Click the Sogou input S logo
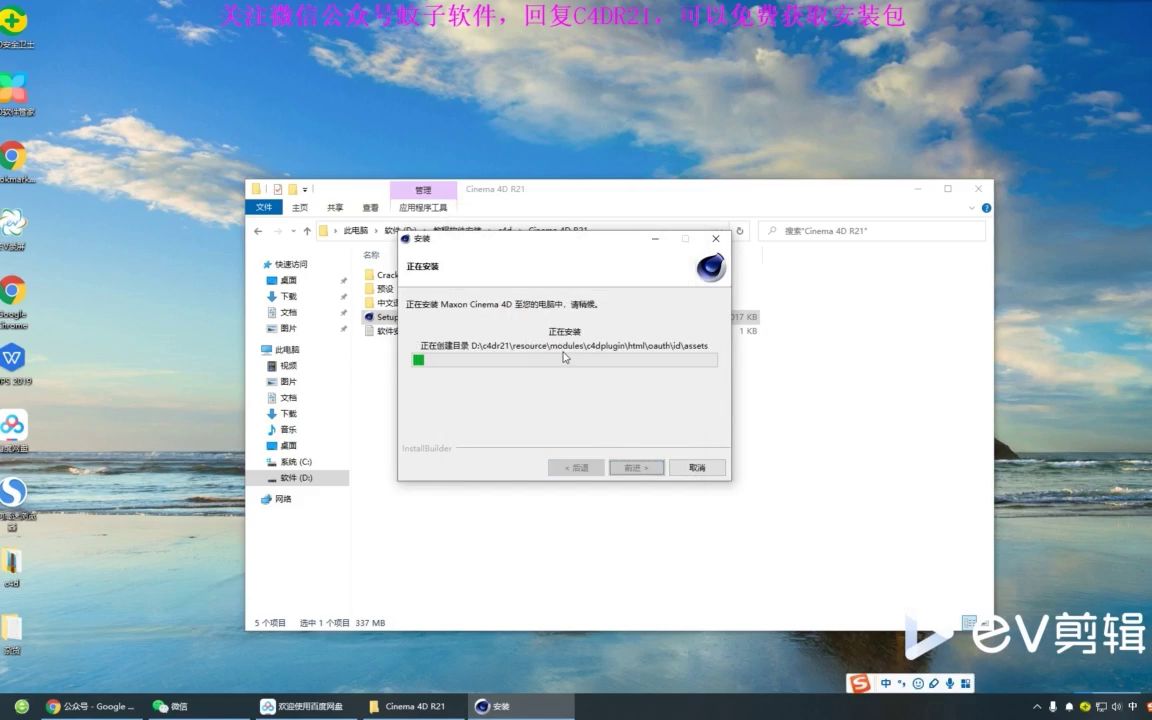This screenshot has width=1152, height=720. coord(860,683)
